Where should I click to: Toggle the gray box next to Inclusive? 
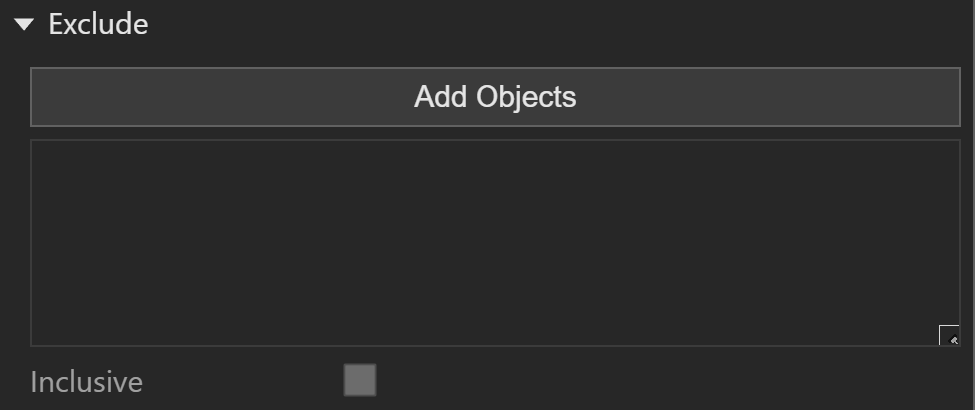click(360, 380)
